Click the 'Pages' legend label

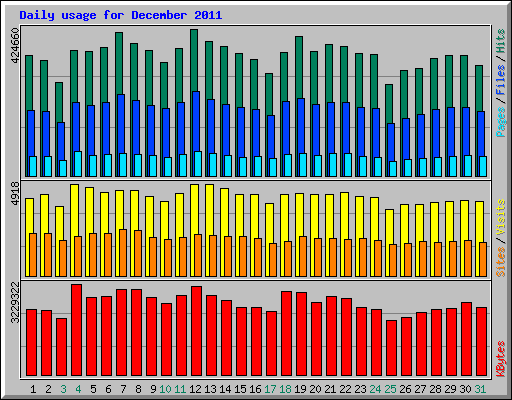[x=501, y=122]
